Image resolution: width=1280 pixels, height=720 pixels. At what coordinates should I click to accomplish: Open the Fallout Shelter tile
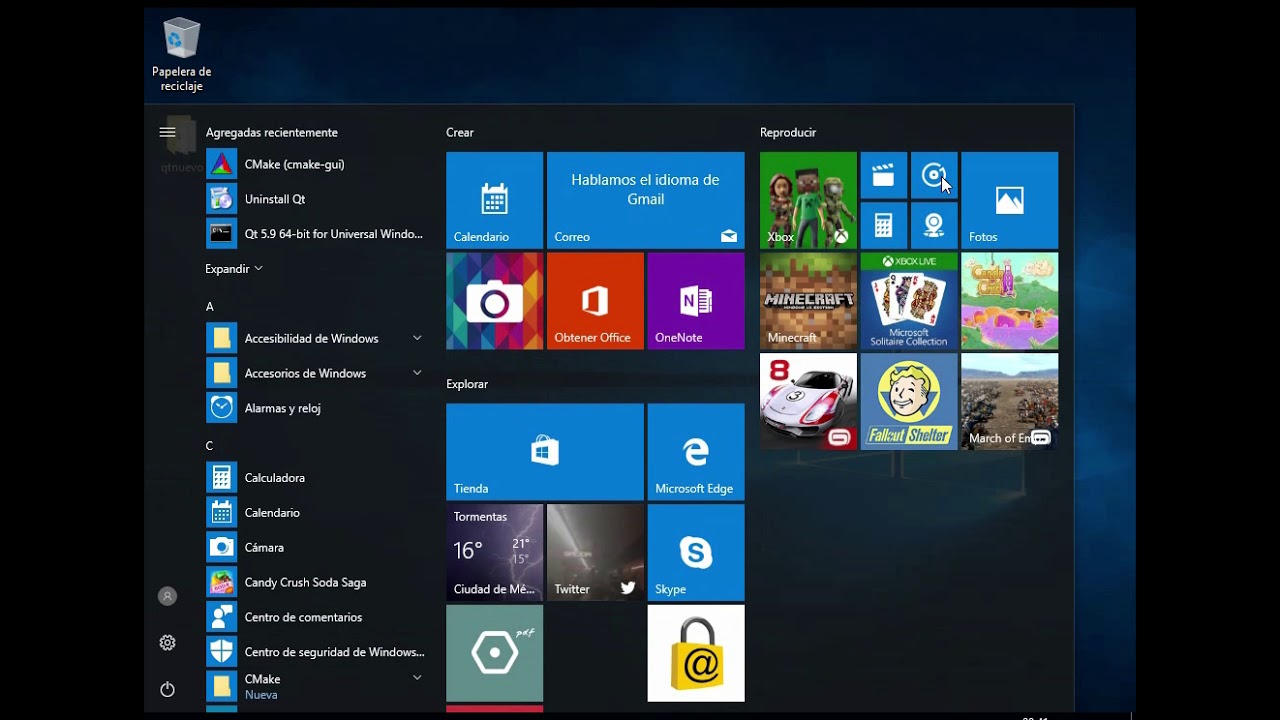909,401
